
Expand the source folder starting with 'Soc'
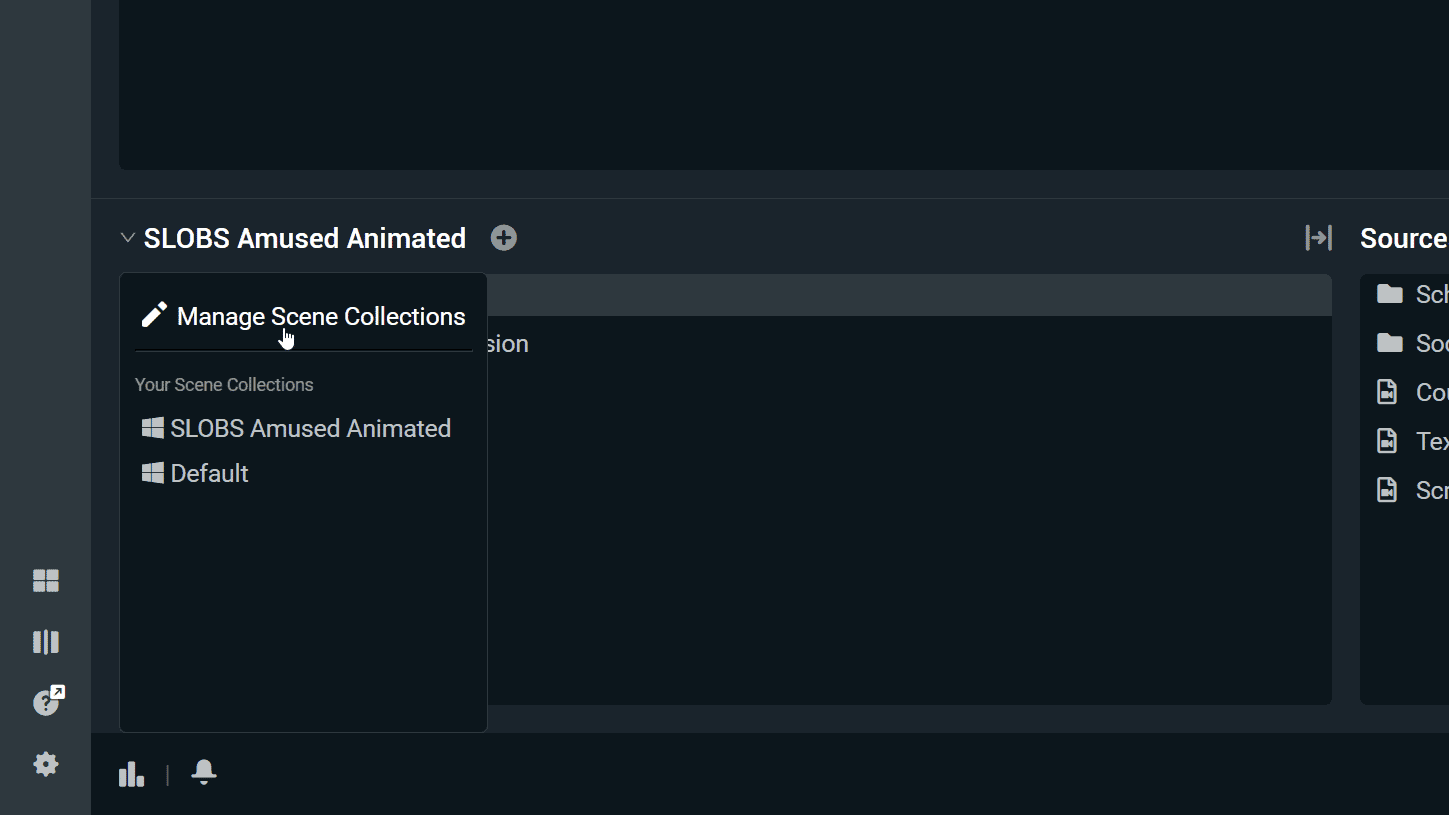pos(1412,343)
